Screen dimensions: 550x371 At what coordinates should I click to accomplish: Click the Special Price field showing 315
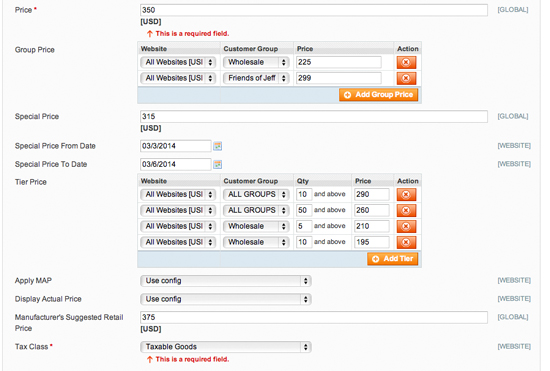314,116
